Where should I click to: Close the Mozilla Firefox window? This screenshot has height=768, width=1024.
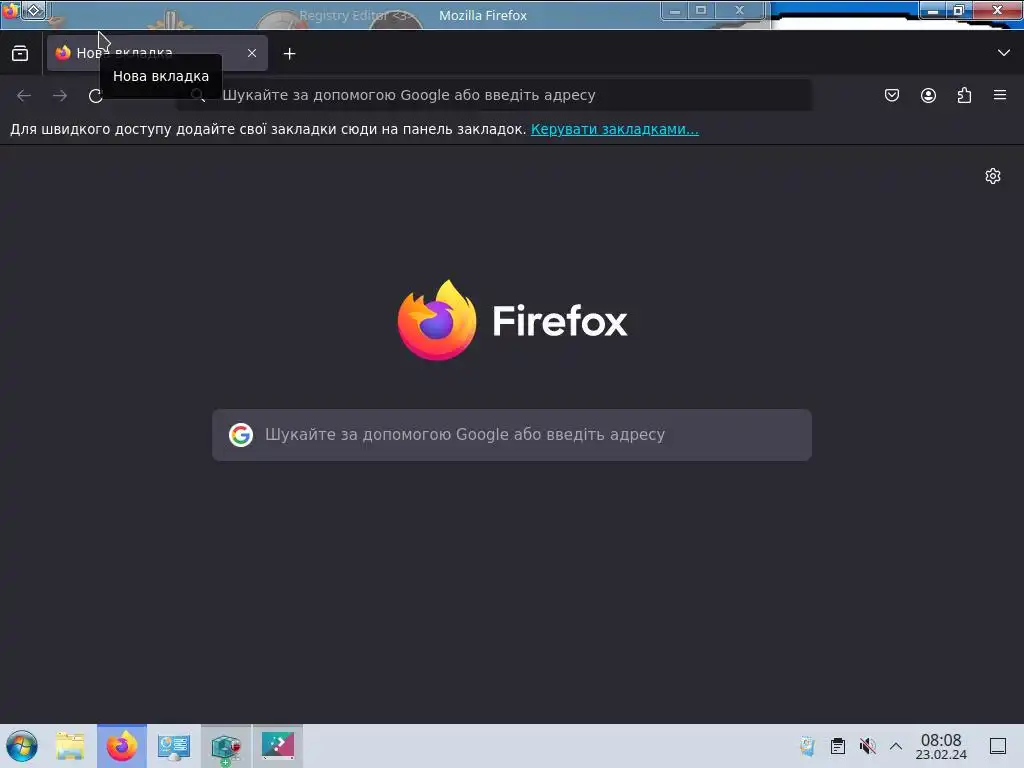point(997,10)
